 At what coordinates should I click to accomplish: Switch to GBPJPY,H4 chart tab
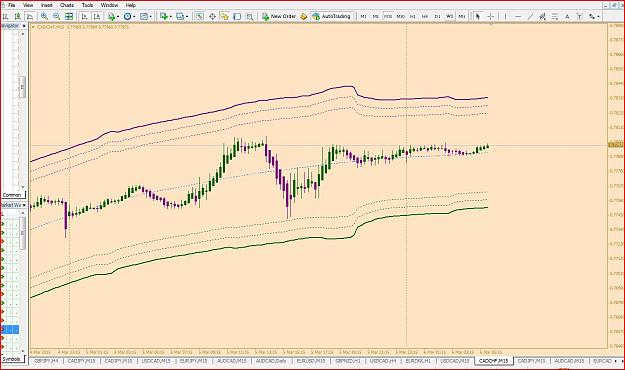click(46, 361)
